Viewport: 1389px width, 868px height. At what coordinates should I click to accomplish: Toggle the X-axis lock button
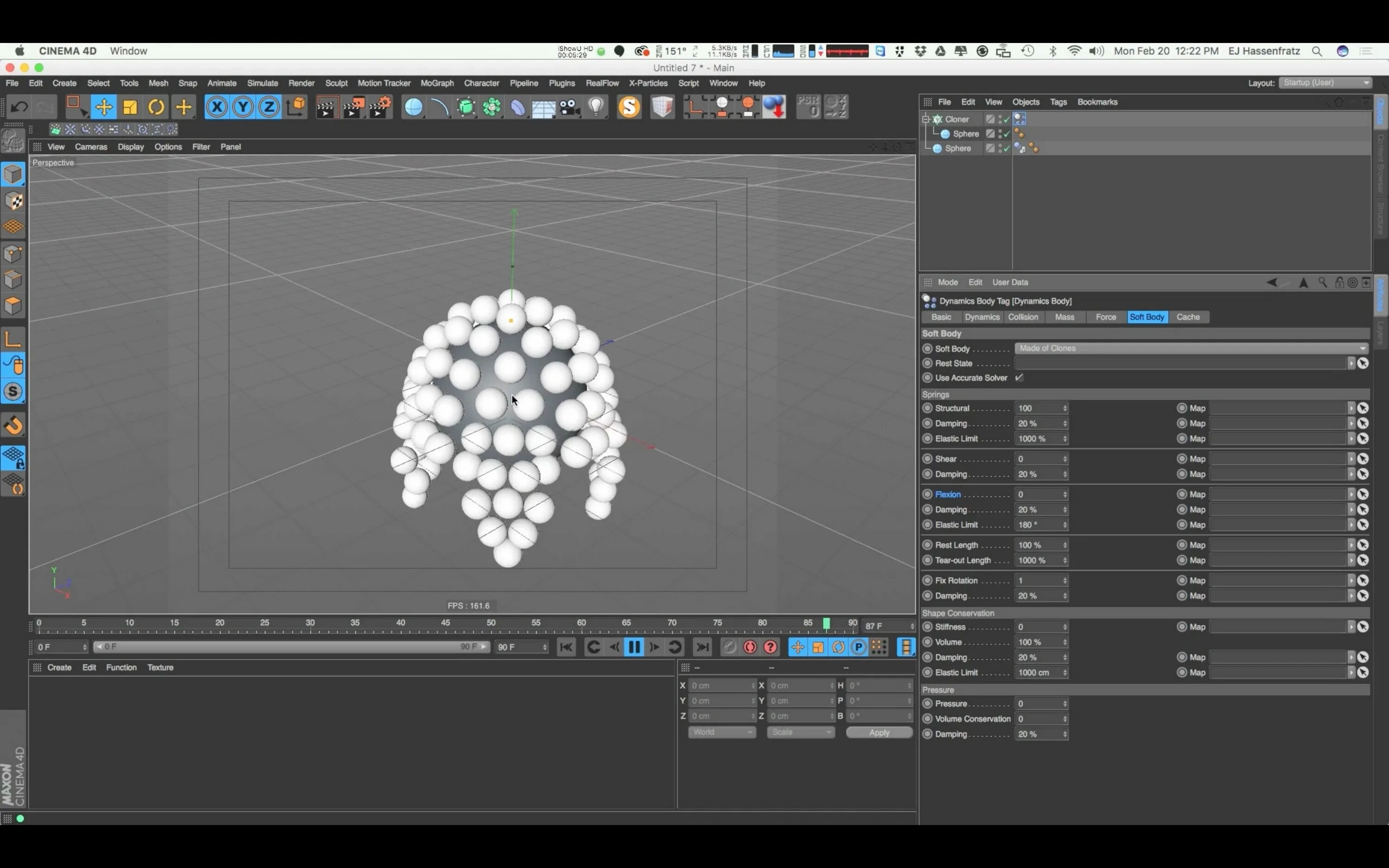pos(216,107)
